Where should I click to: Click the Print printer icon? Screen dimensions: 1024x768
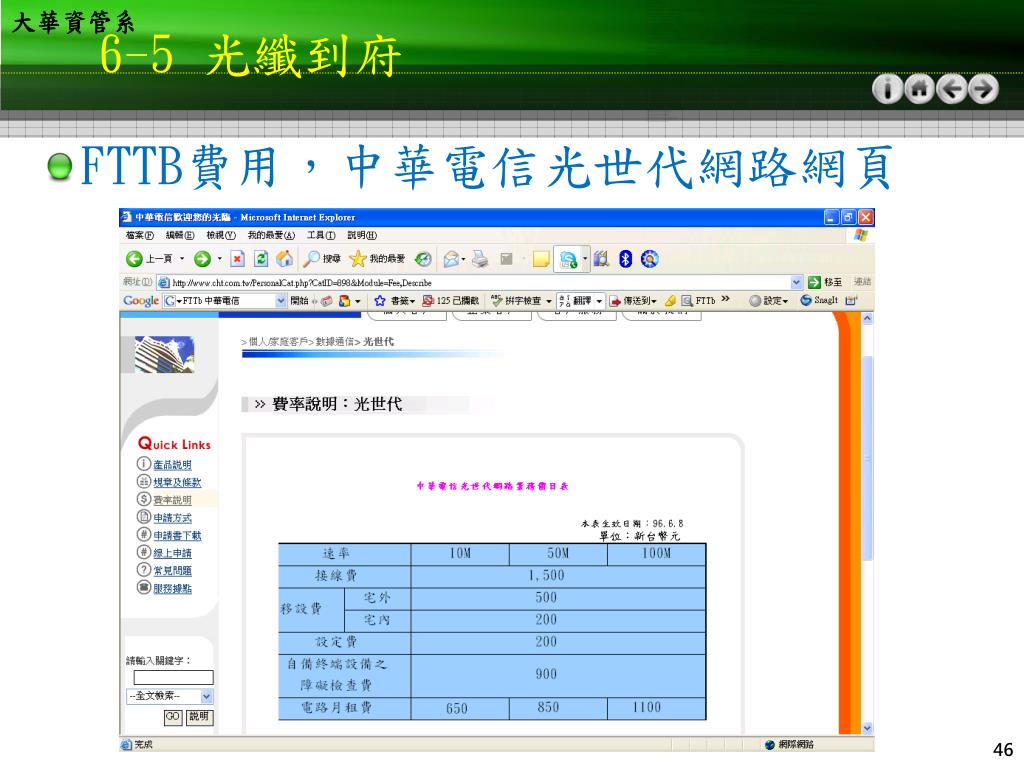480,259
